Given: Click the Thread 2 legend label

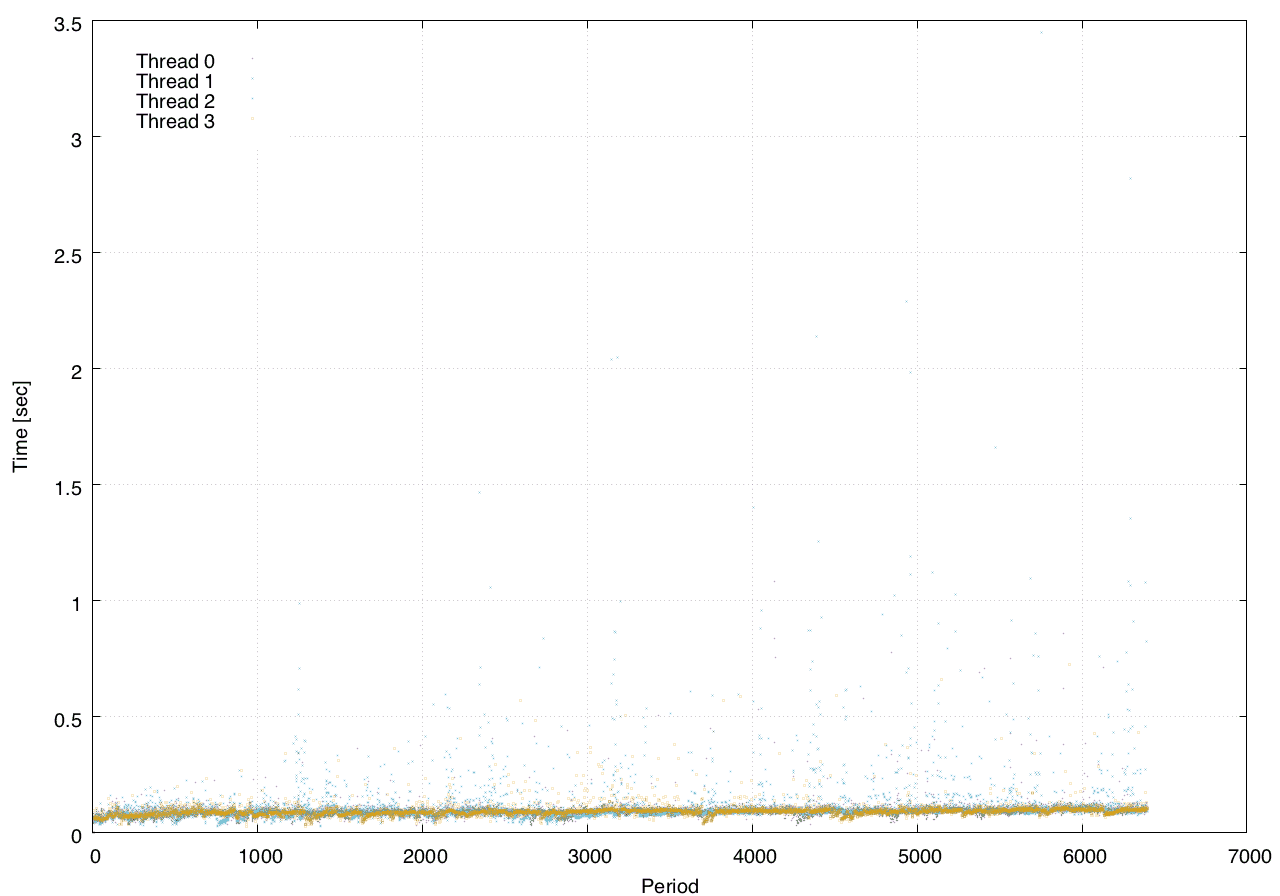Looking at the screenshot, I should pos(175,102).
